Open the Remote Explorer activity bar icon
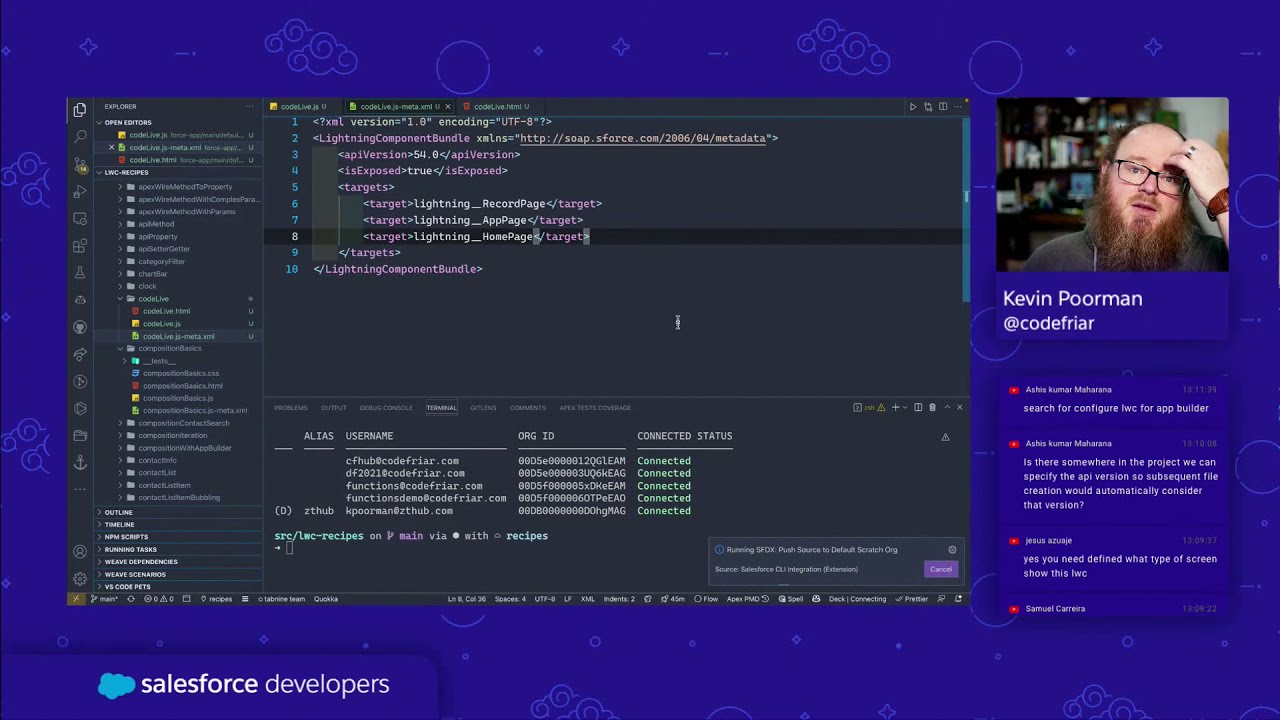 (x=80, y=218)
